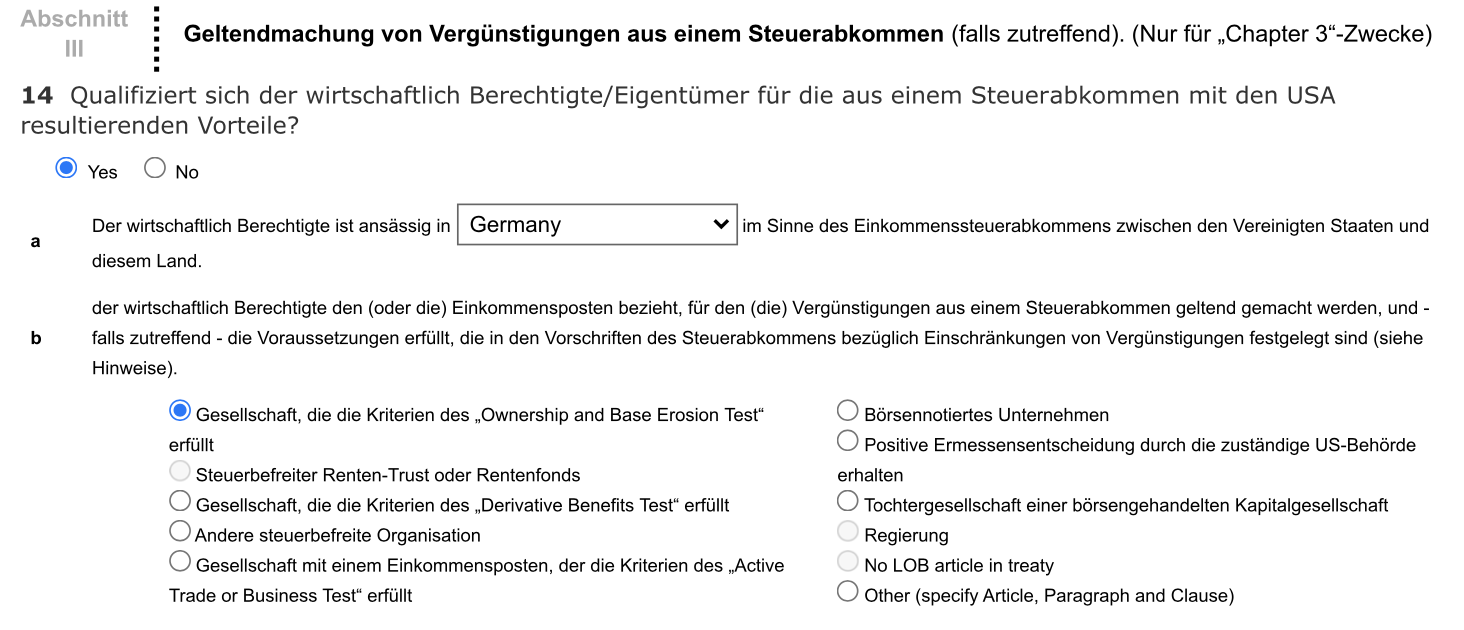Select Positive Ermessensentscheidung durch US-Behörde option

tap(848, 441)
